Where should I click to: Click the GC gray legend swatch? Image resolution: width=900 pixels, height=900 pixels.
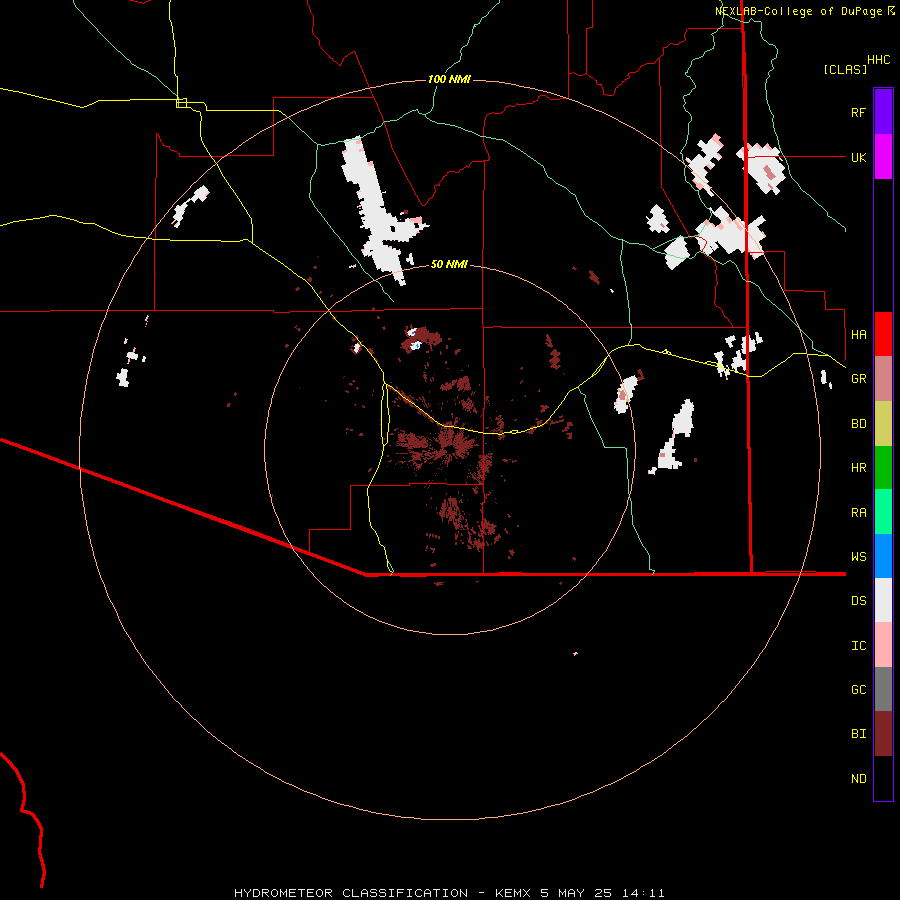pyautogui.click(x=883, y=689)
